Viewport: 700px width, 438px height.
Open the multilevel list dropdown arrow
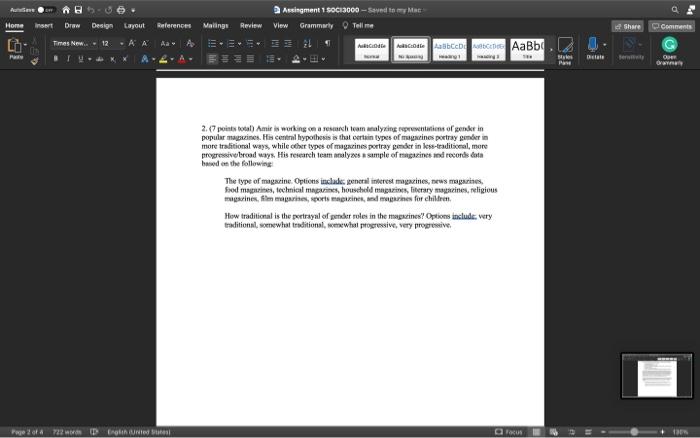click(258, 44)
